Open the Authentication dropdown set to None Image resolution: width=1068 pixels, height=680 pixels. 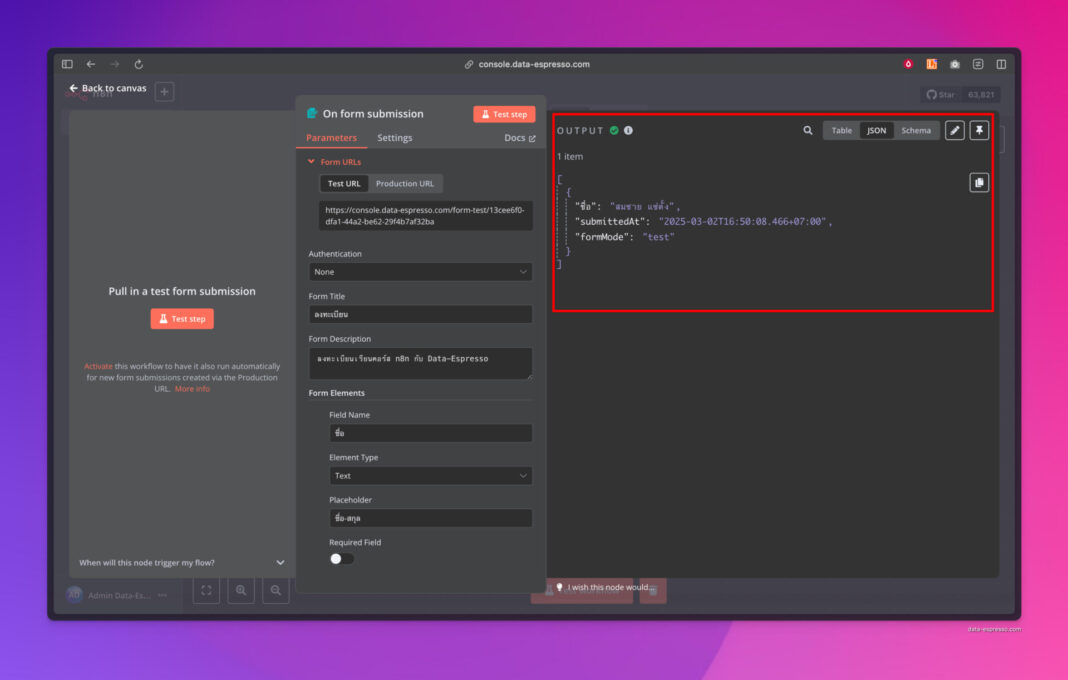(x=419, y=272)
